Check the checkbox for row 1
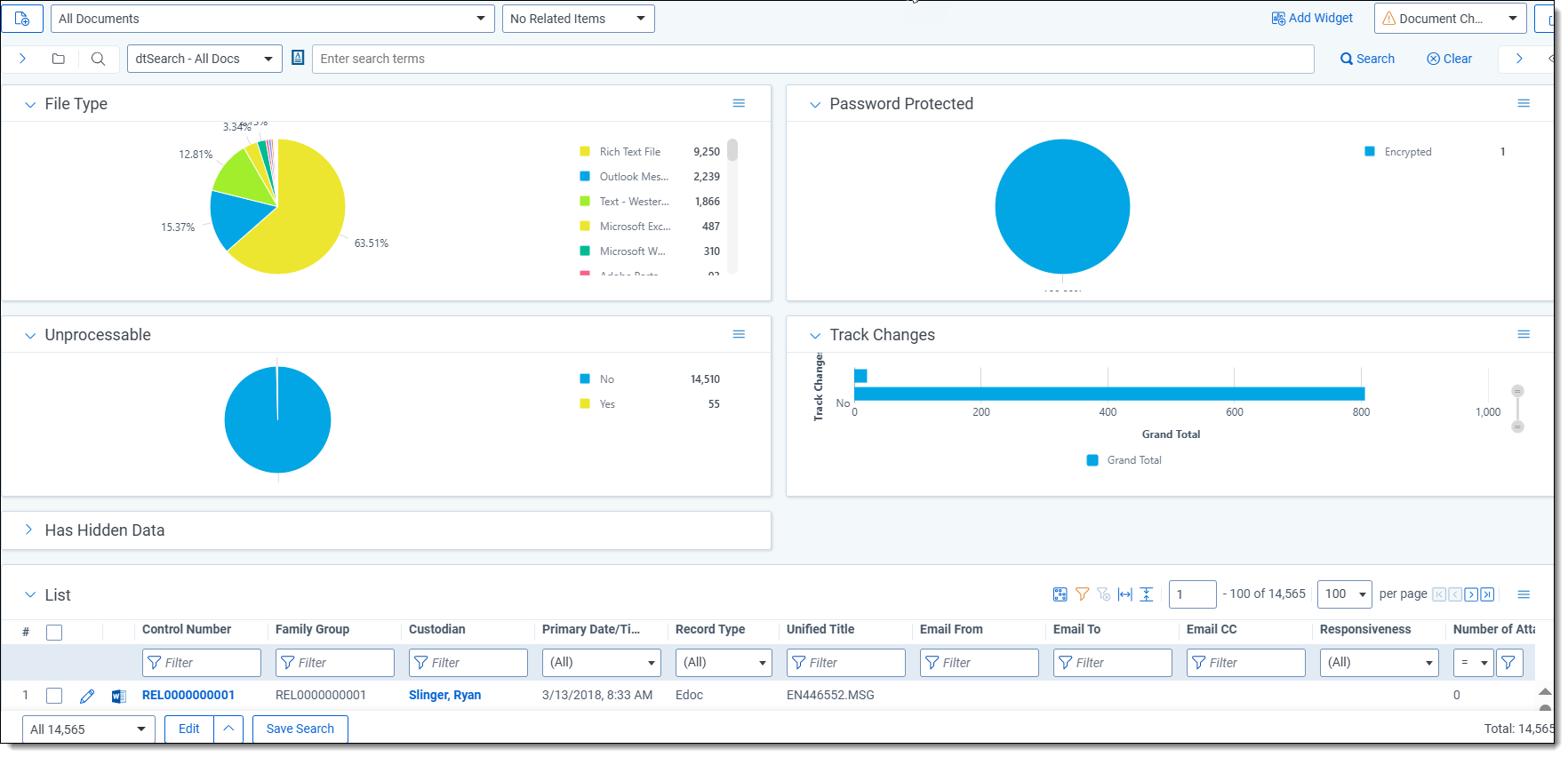Viewport: 1568px width, 757px height. pos(54,696)
